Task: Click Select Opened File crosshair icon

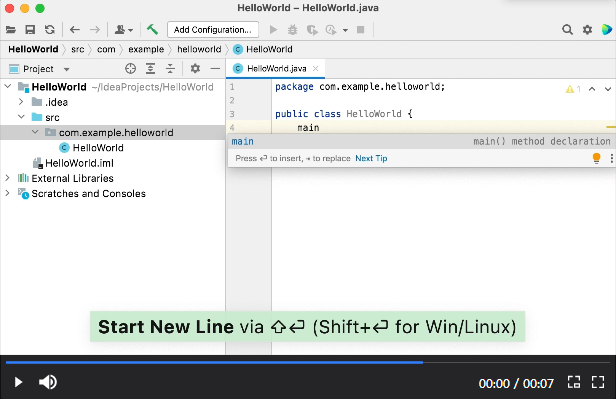Action: pyautogui.click(x=130, y=69)
